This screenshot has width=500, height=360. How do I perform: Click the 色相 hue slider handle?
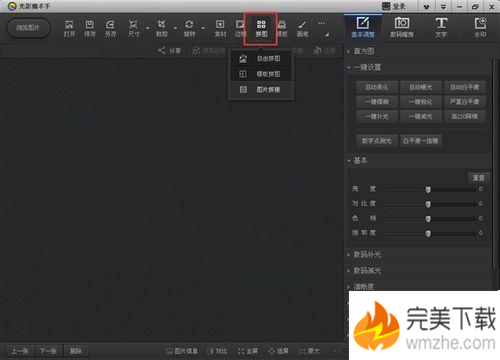(428, 219)
